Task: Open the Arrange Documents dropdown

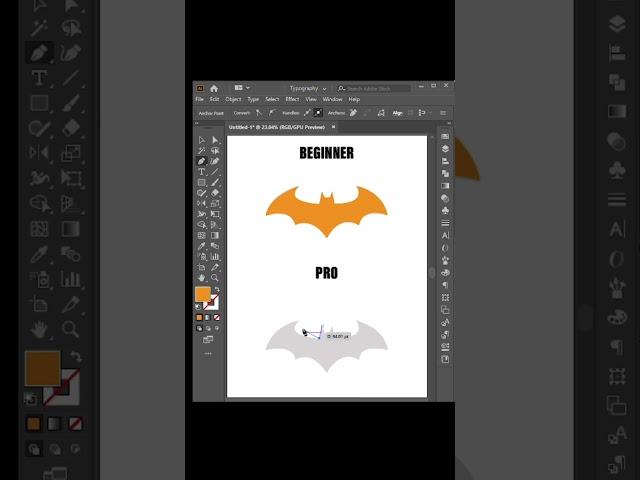Action: tap(242, 88)
